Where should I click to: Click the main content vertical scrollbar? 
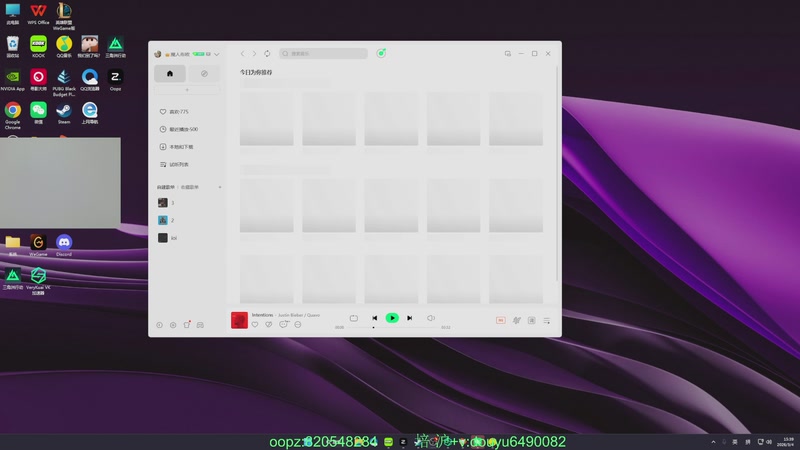click(x=557, y=173)
